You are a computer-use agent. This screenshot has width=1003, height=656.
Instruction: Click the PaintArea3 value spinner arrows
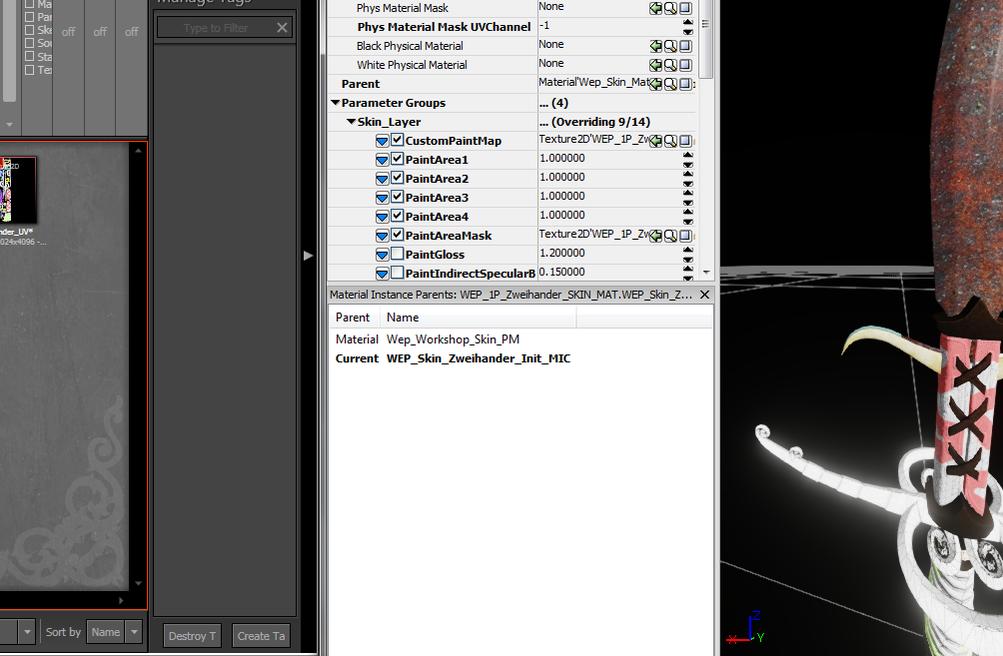688,198
